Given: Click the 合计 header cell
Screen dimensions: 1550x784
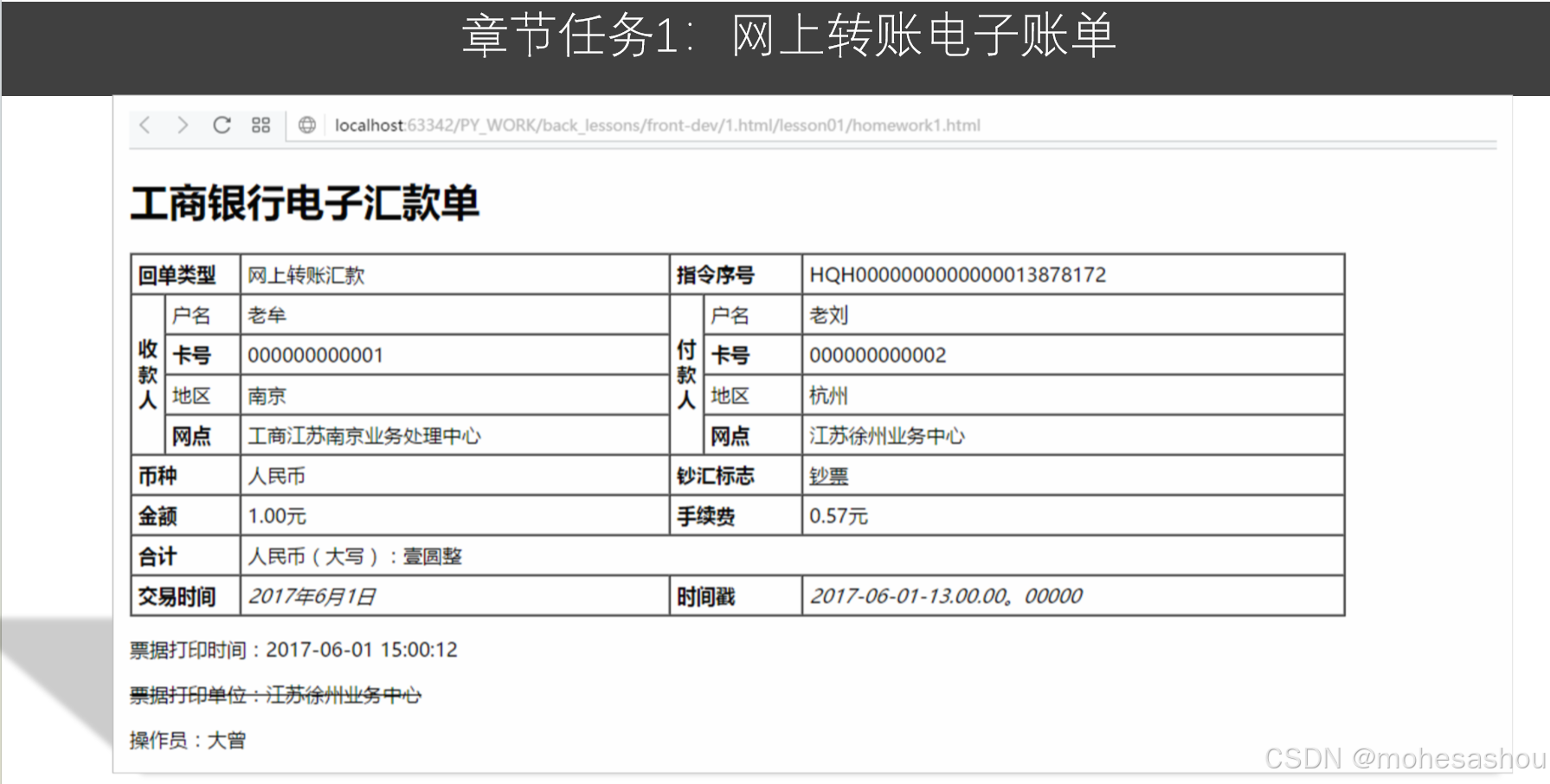Looking at the screenshot, I should 185,556.
